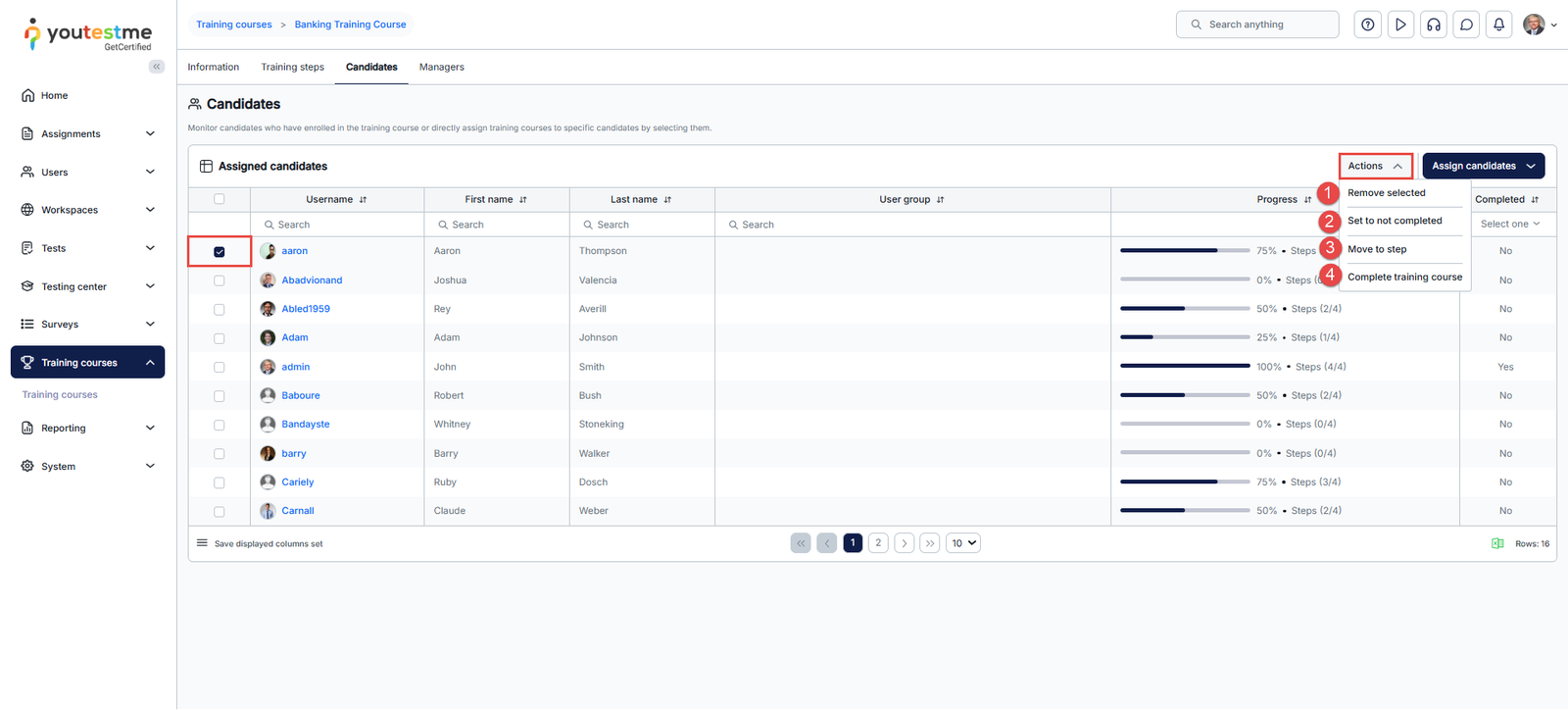Toggle the select-all checkbox in table header
The height and width of the screenshot is (710, 1568).
click(x=220, y=199)
